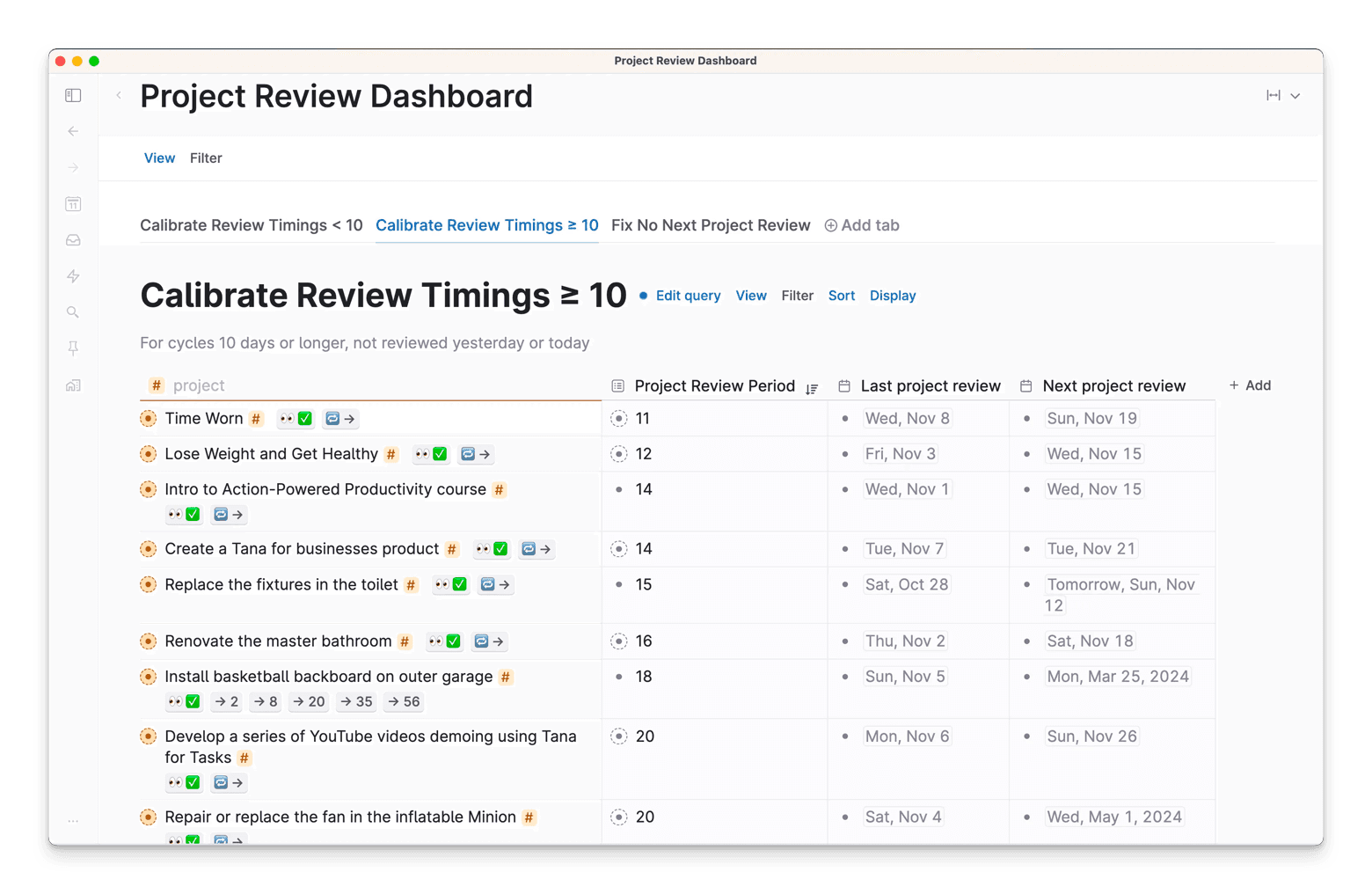Screen dimensions: 1372x894
Task: Click View under the page title
Action: coord(159,158)
